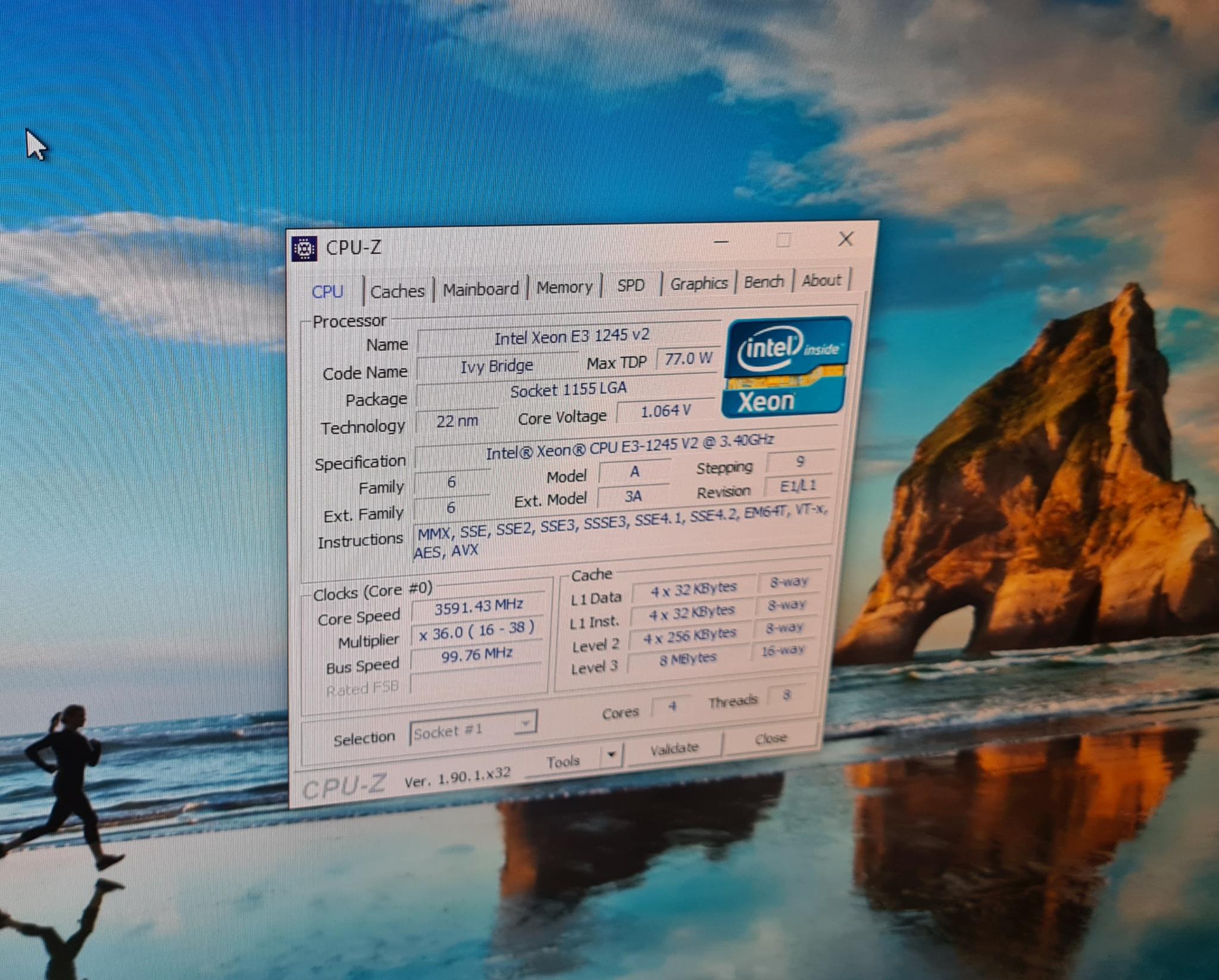Click the 1.064 V core voltage value
This screenshot has width=1219, height=980.
665,411
